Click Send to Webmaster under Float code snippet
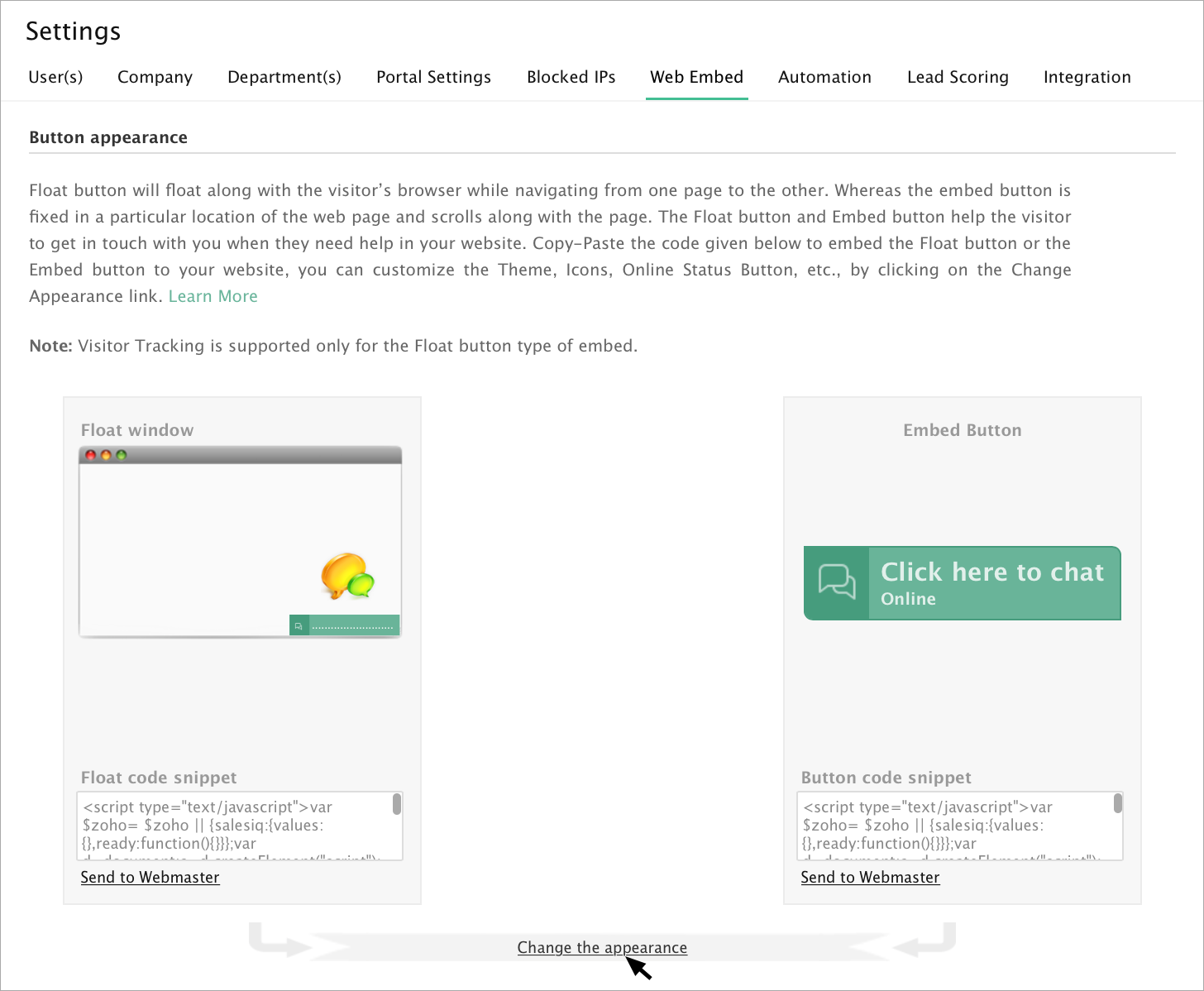The image size is (1204, 991). click(150, 878)
